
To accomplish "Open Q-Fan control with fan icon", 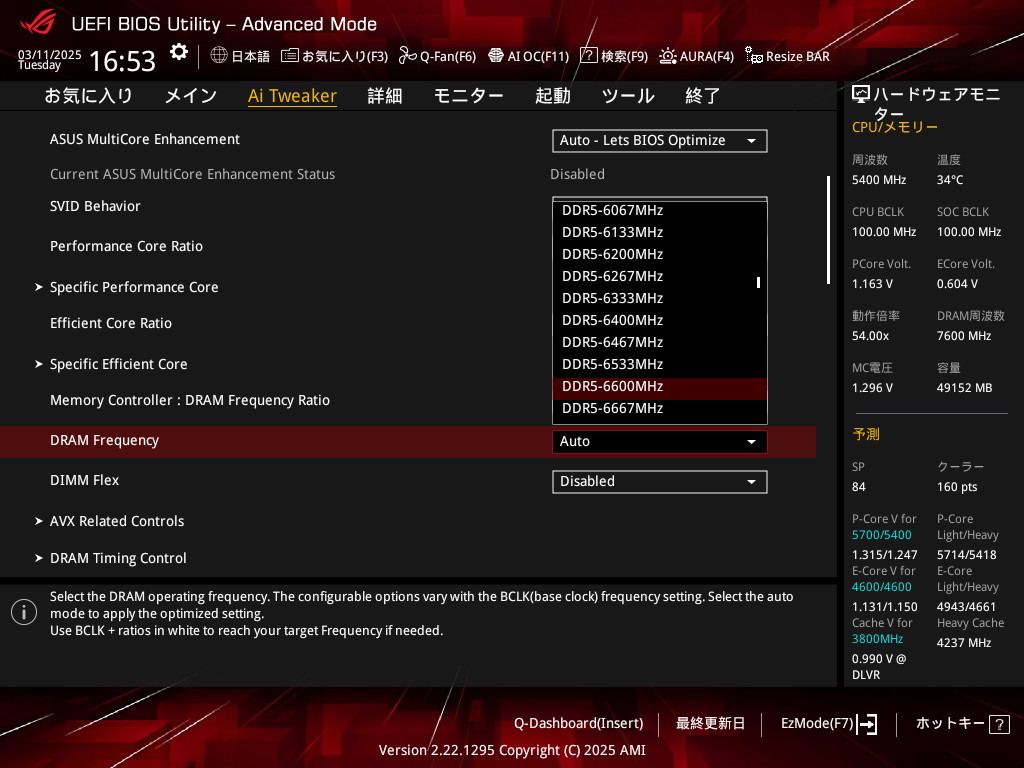I will tap(407, 56).
